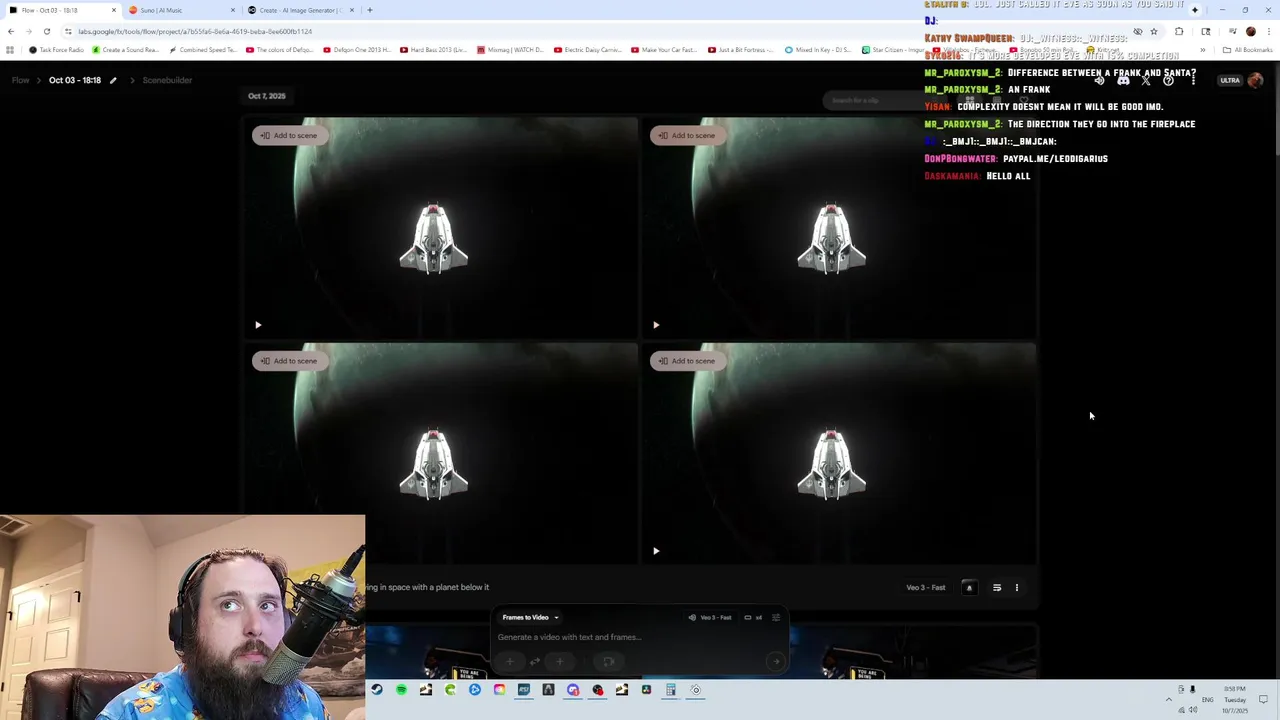Click the Oct 03 - 18:18 project title
The width and height of the screenshot is (1280, 720).
tap(75, 80)
